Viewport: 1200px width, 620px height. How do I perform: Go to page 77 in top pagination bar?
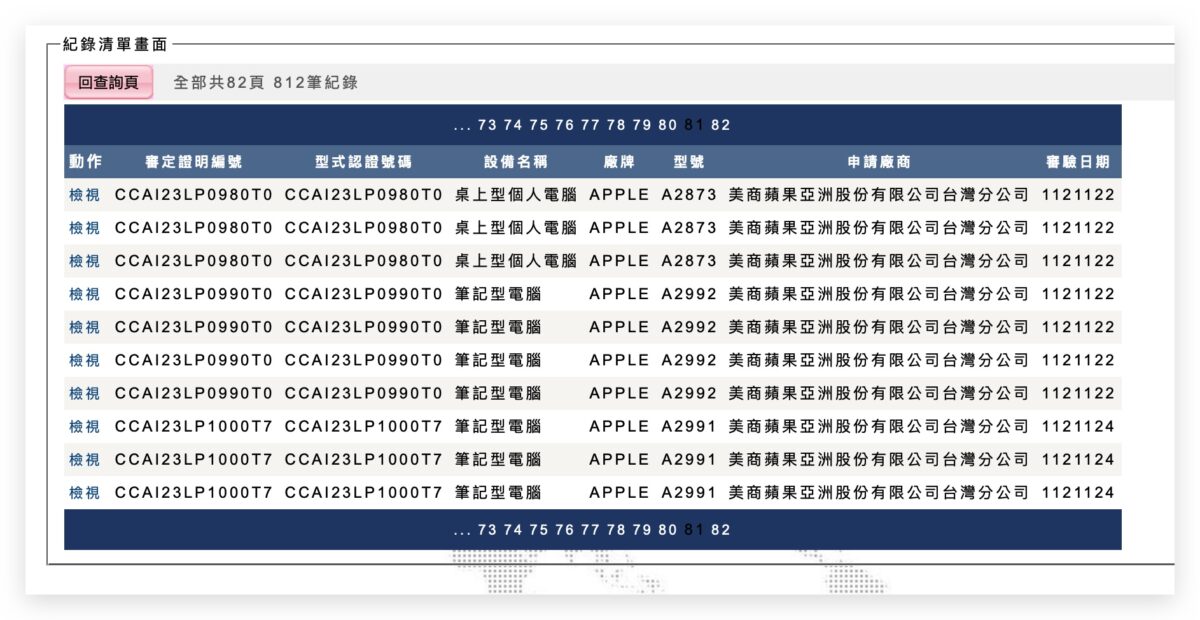click(590, 125)
